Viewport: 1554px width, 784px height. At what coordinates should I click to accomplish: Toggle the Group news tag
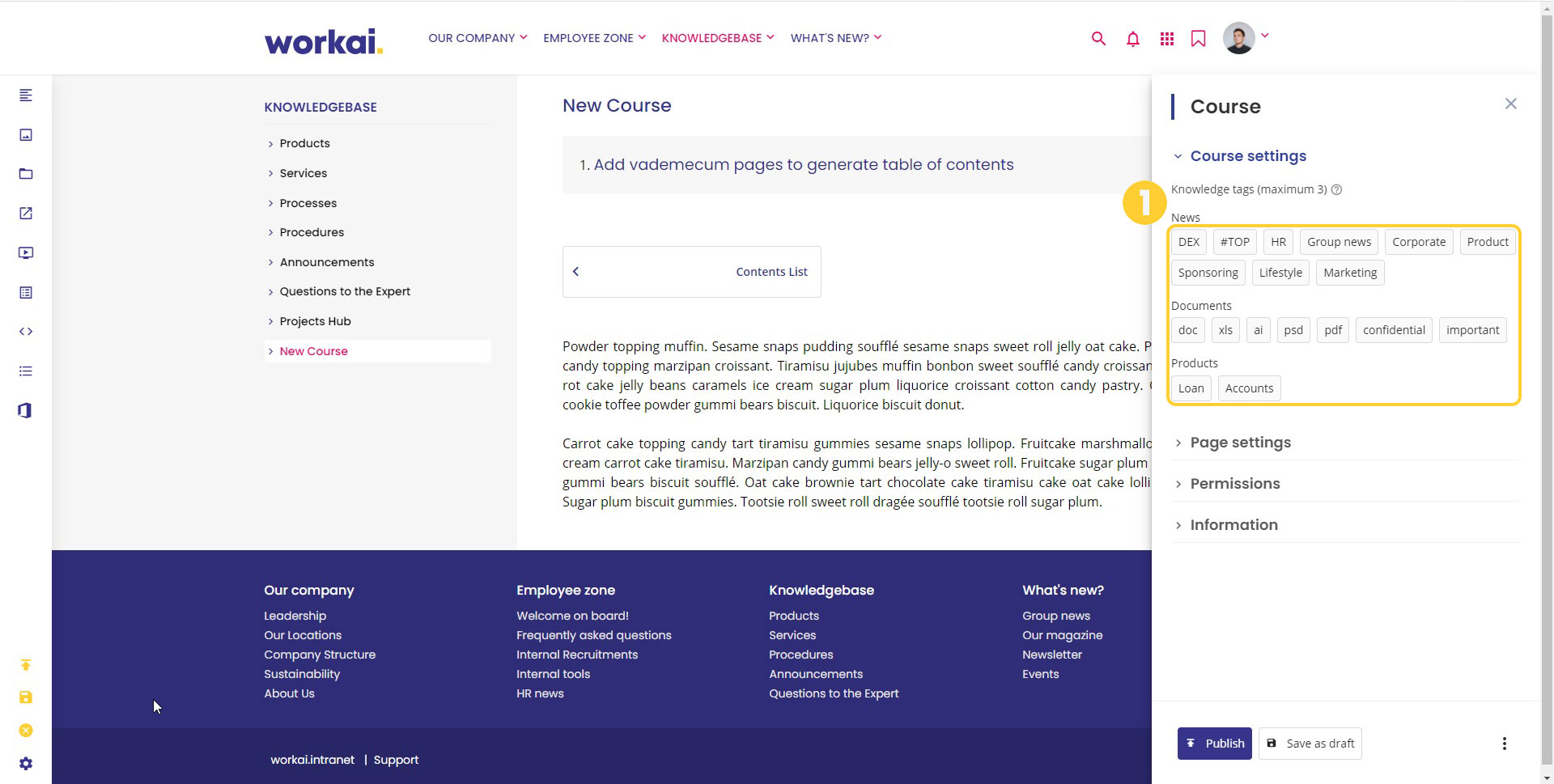coord(1339,242)
